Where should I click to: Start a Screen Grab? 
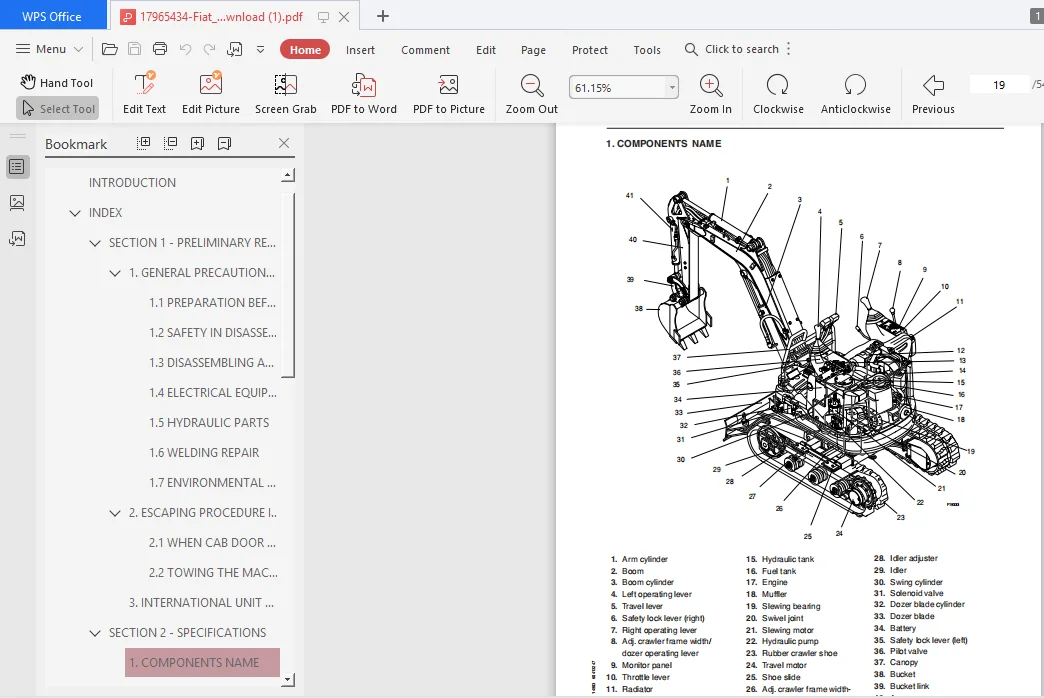(x=286, y=93)
